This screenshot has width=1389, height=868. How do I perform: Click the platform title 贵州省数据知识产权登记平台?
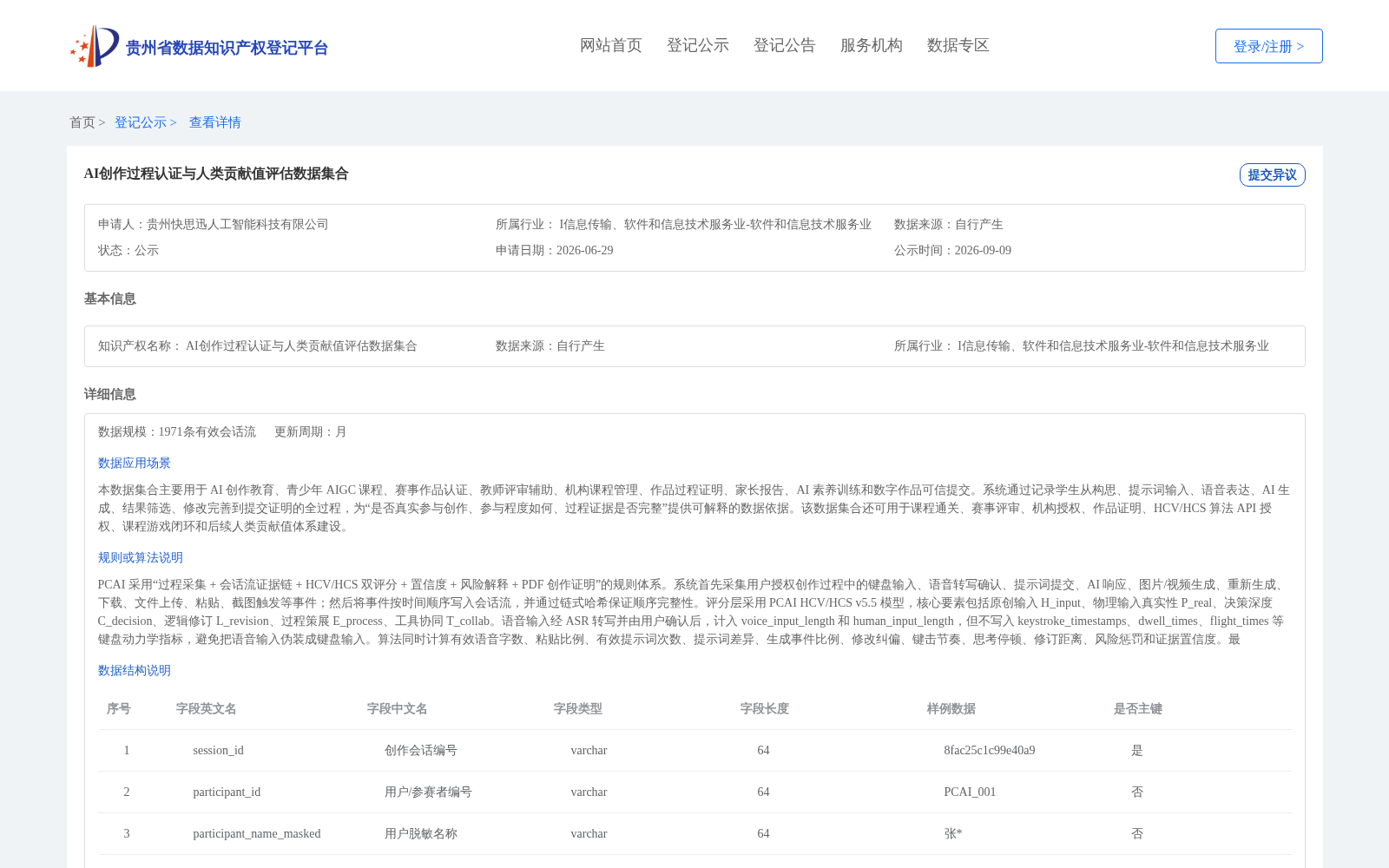227,48
